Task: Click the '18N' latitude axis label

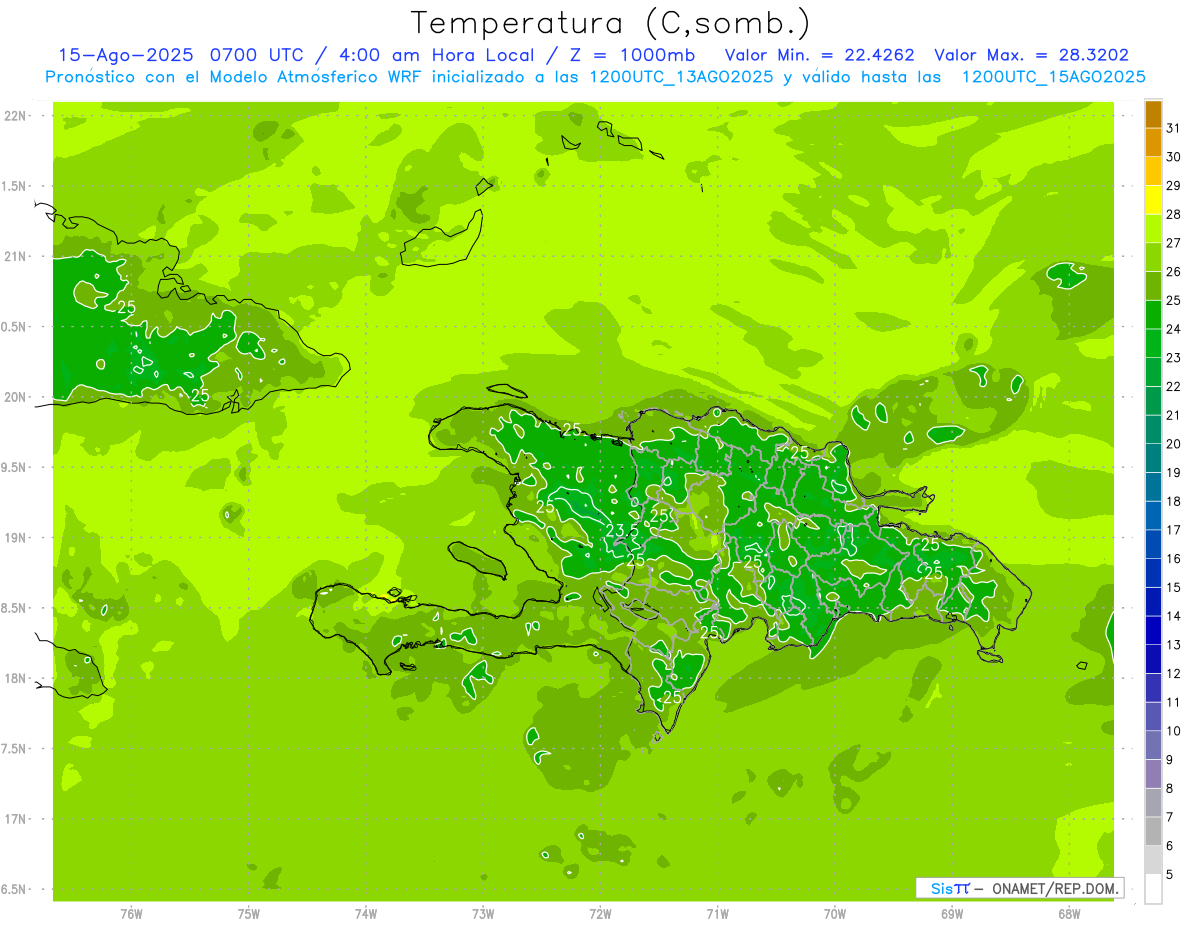Action: click(15, 678)
